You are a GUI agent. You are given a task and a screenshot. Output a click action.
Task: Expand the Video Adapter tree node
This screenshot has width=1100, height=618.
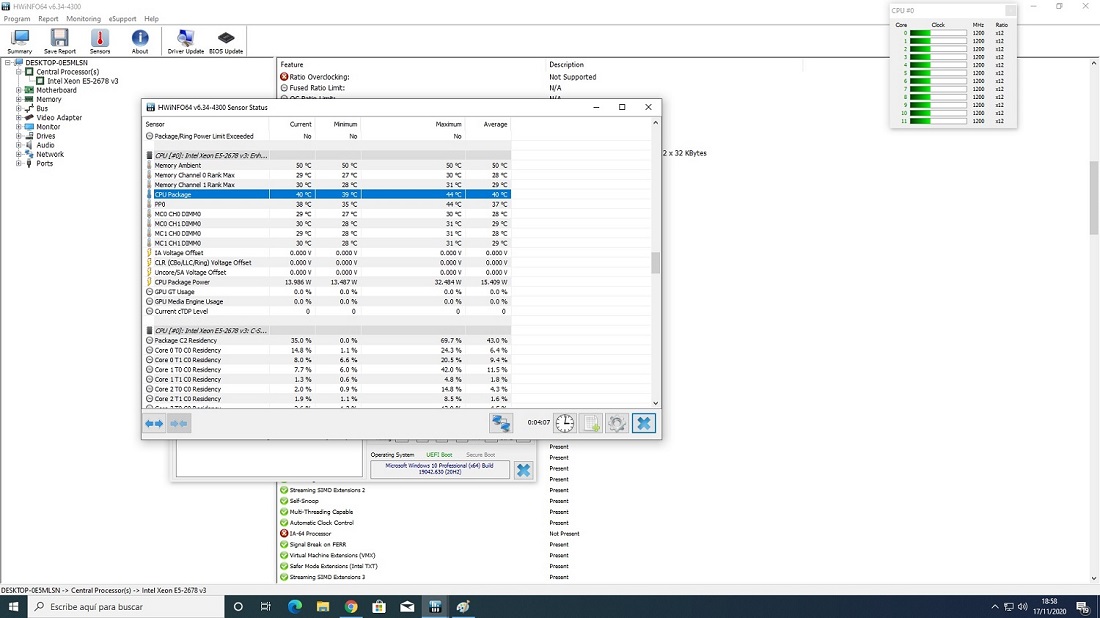coord(18,118)
